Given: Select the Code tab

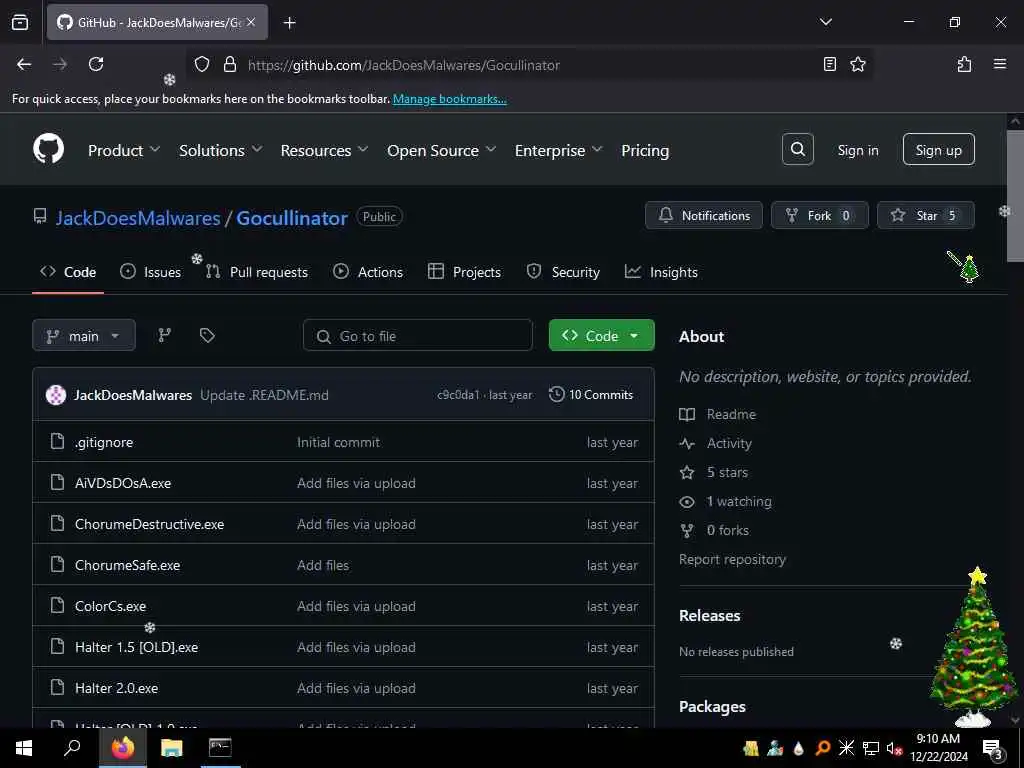Looking at the screenshot, I should coord(68,272).
